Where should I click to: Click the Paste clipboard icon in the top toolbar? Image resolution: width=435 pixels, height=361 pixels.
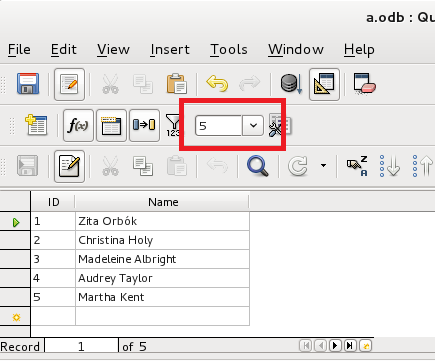point(176,84)
